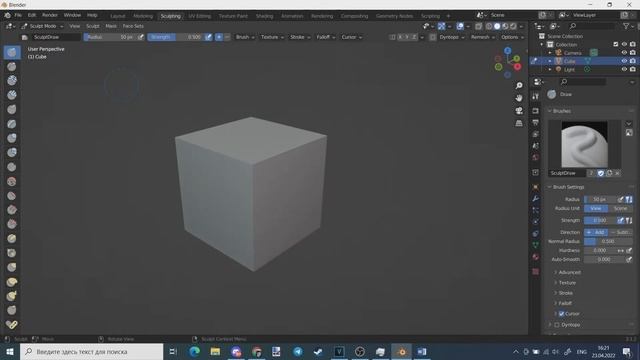Select the Crease brush tool

pos(12,167)
